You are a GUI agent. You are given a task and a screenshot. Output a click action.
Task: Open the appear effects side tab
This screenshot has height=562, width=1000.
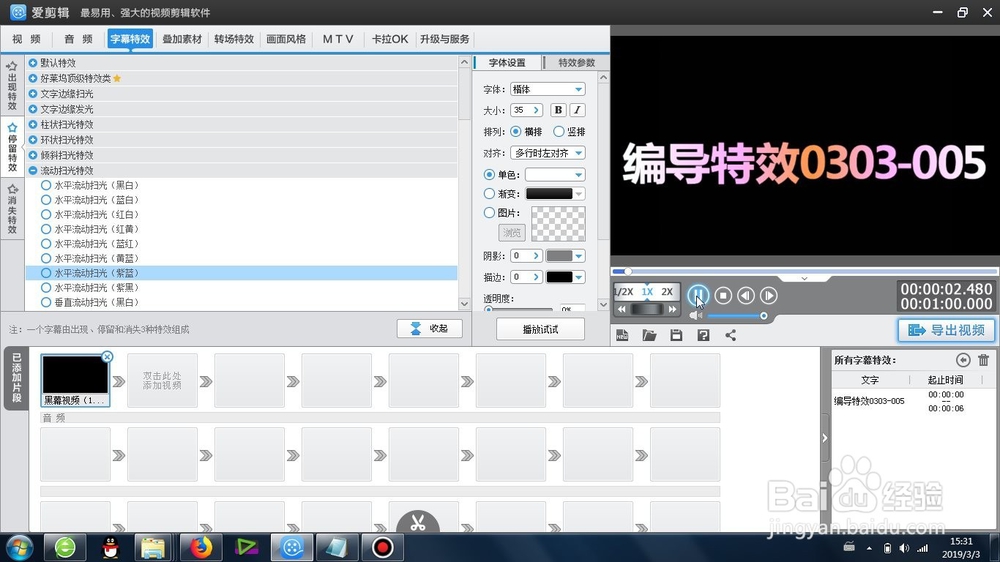(12, 85)
